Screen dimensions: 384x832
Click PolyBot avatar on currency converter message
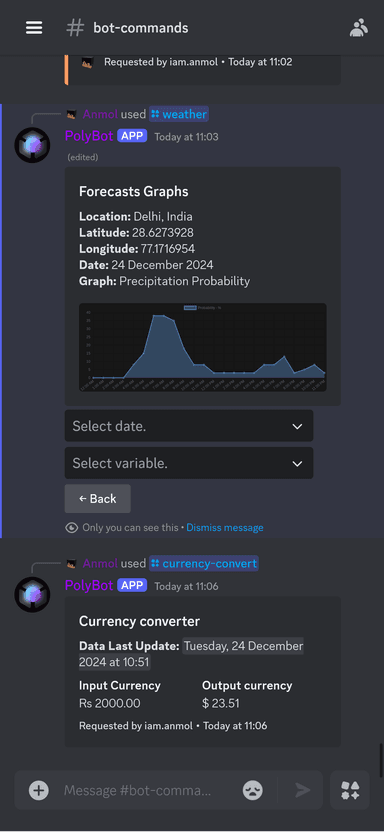click(x=32, y=595)
